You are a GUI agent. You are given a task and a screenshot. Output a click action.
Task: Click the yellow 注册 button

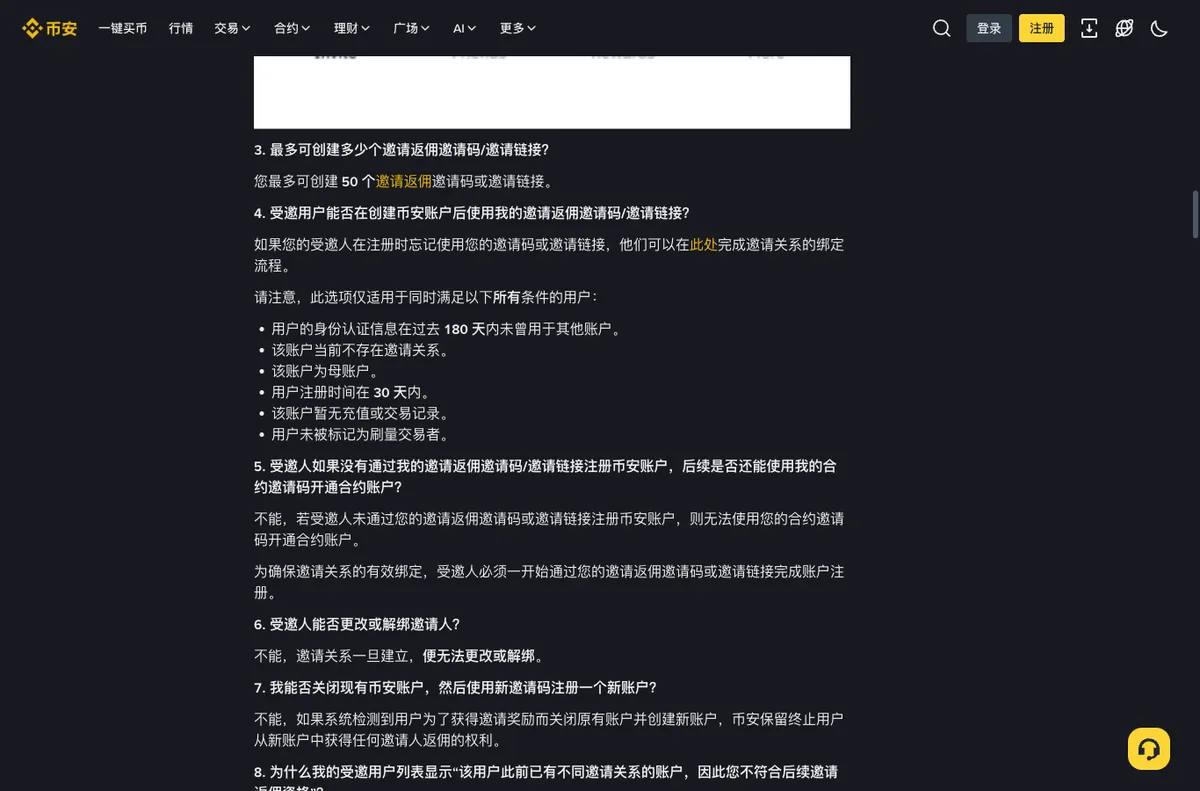(1042, 28)
